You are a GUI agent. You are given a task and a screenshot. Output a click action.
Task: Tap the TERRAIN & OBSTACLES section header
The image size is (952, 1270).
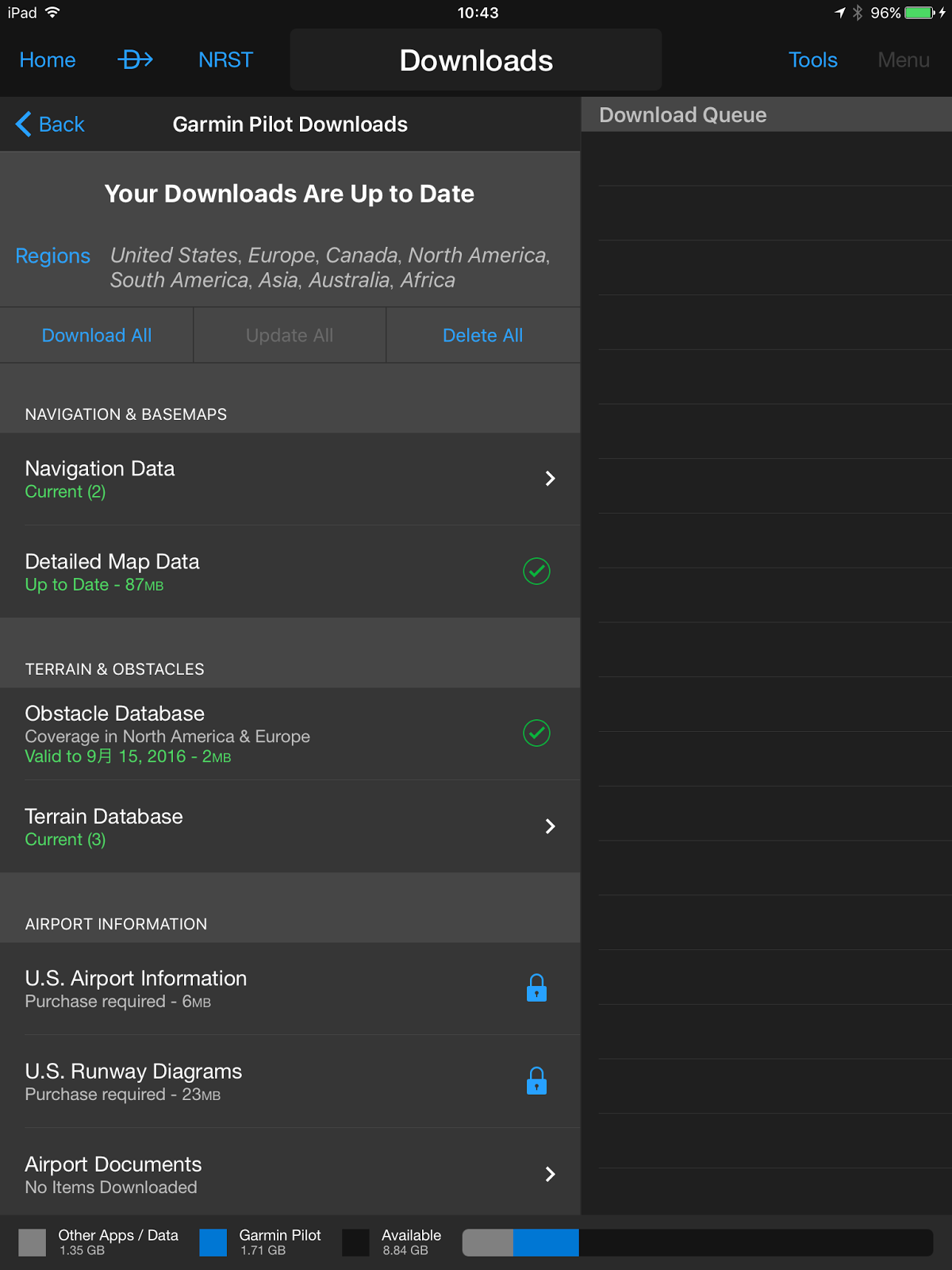[x=115, y=669]
